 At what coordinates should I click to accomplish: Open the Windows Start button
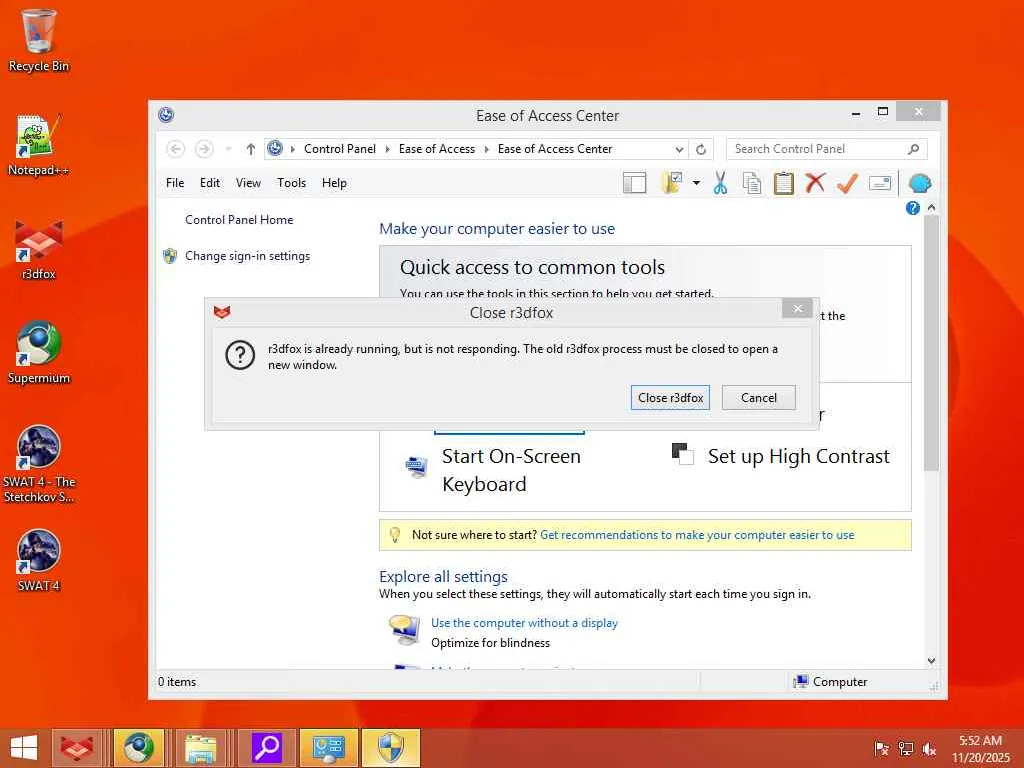point(24,748)
